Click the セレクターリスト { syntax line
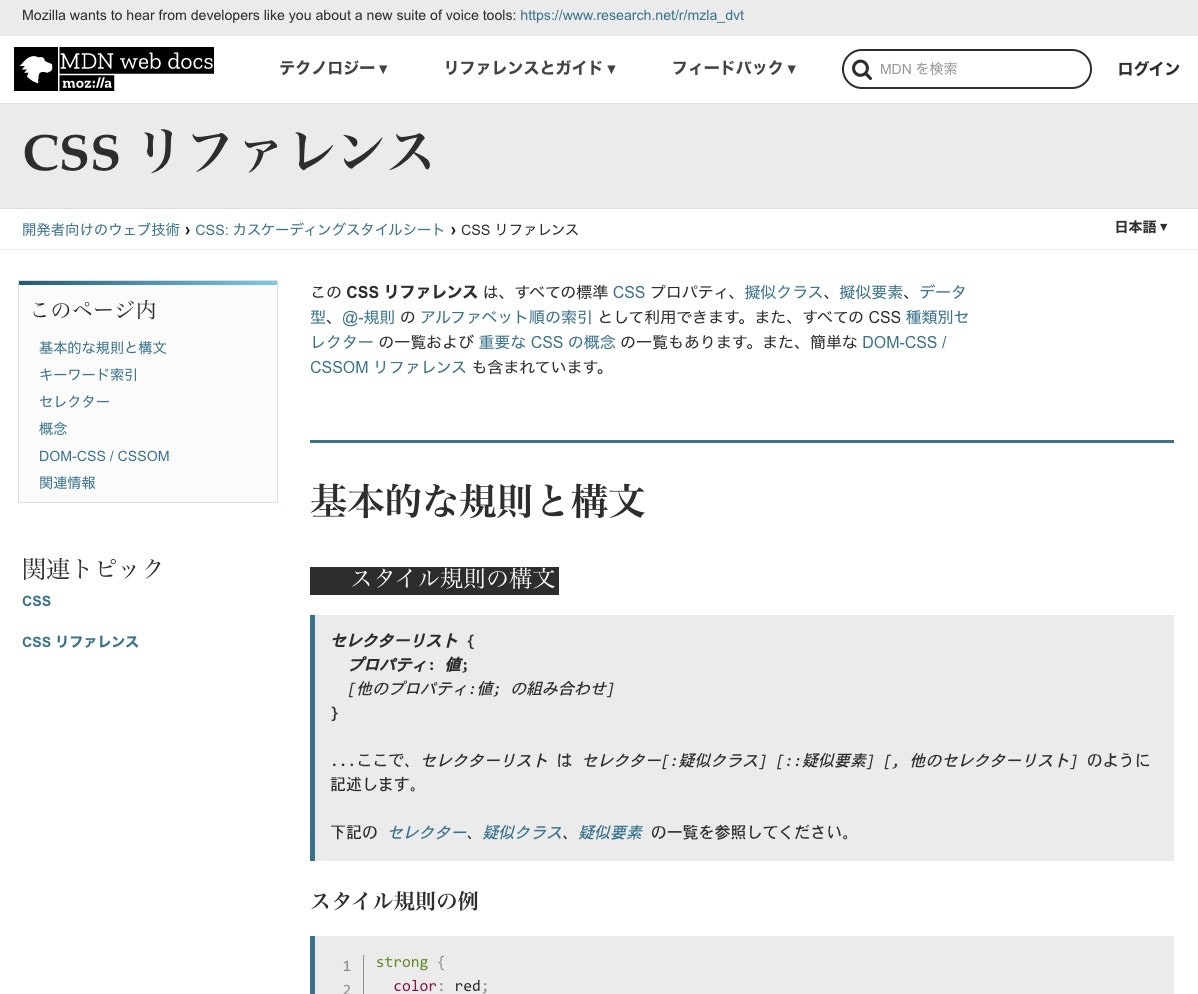 coord(403,640)
